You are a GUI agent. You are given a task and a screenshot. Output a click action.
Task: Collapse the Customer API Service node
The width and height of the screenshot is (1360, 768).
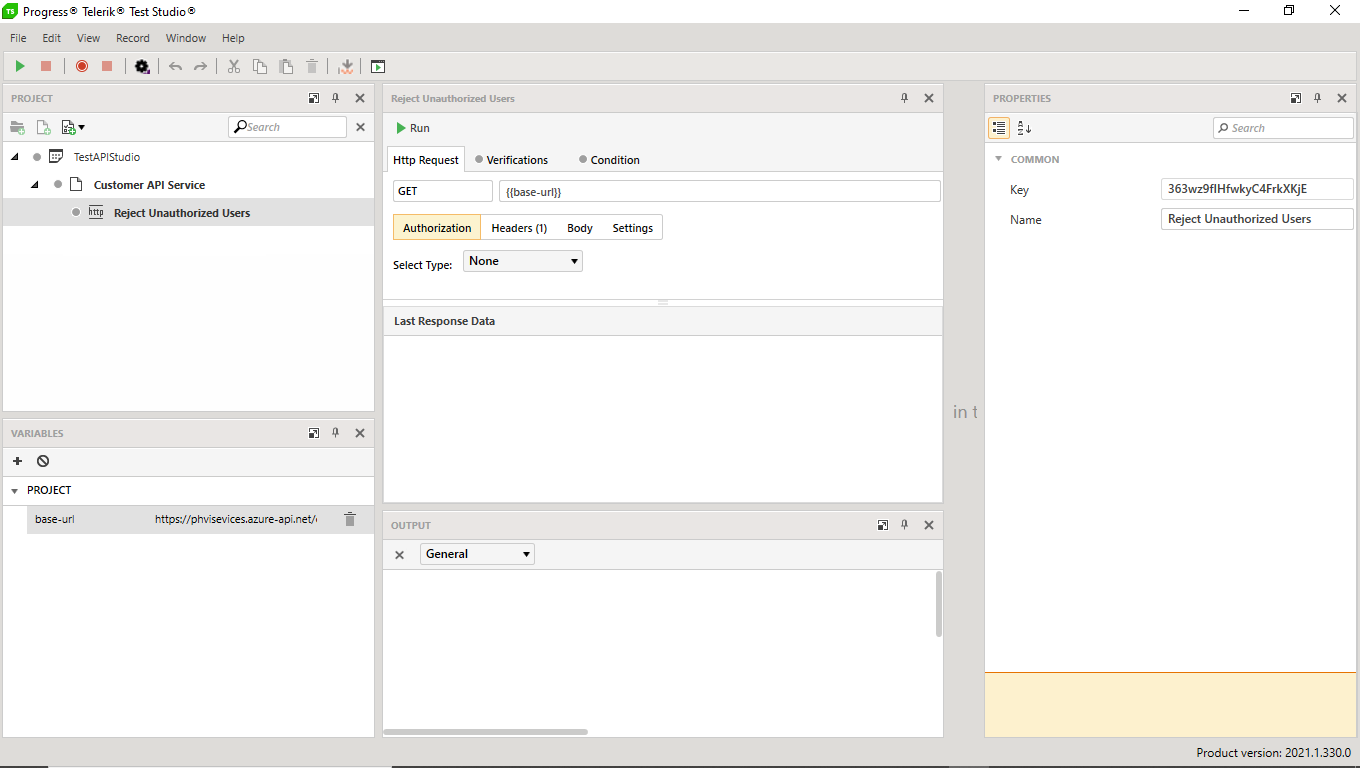pyautogui.click(x=35, y=185)
